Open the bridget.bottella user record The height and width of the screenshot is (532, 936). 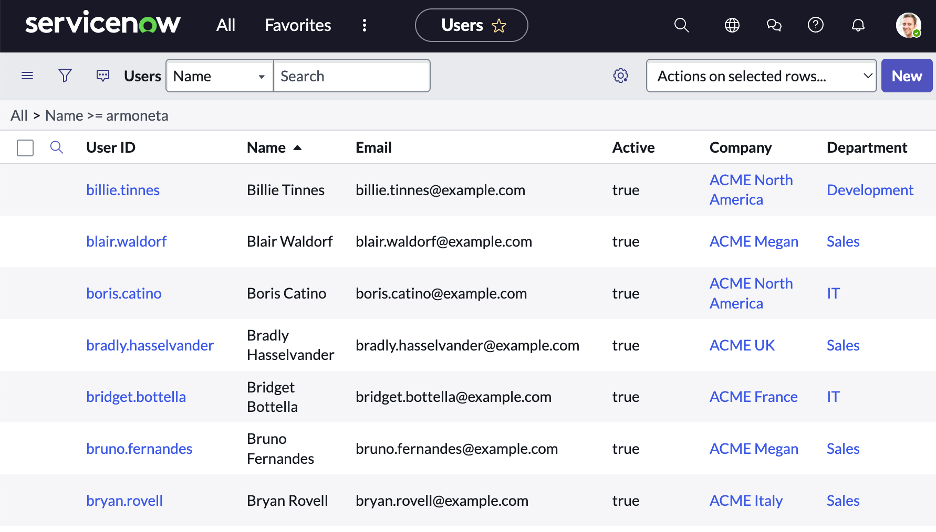(x=136, y=397)
